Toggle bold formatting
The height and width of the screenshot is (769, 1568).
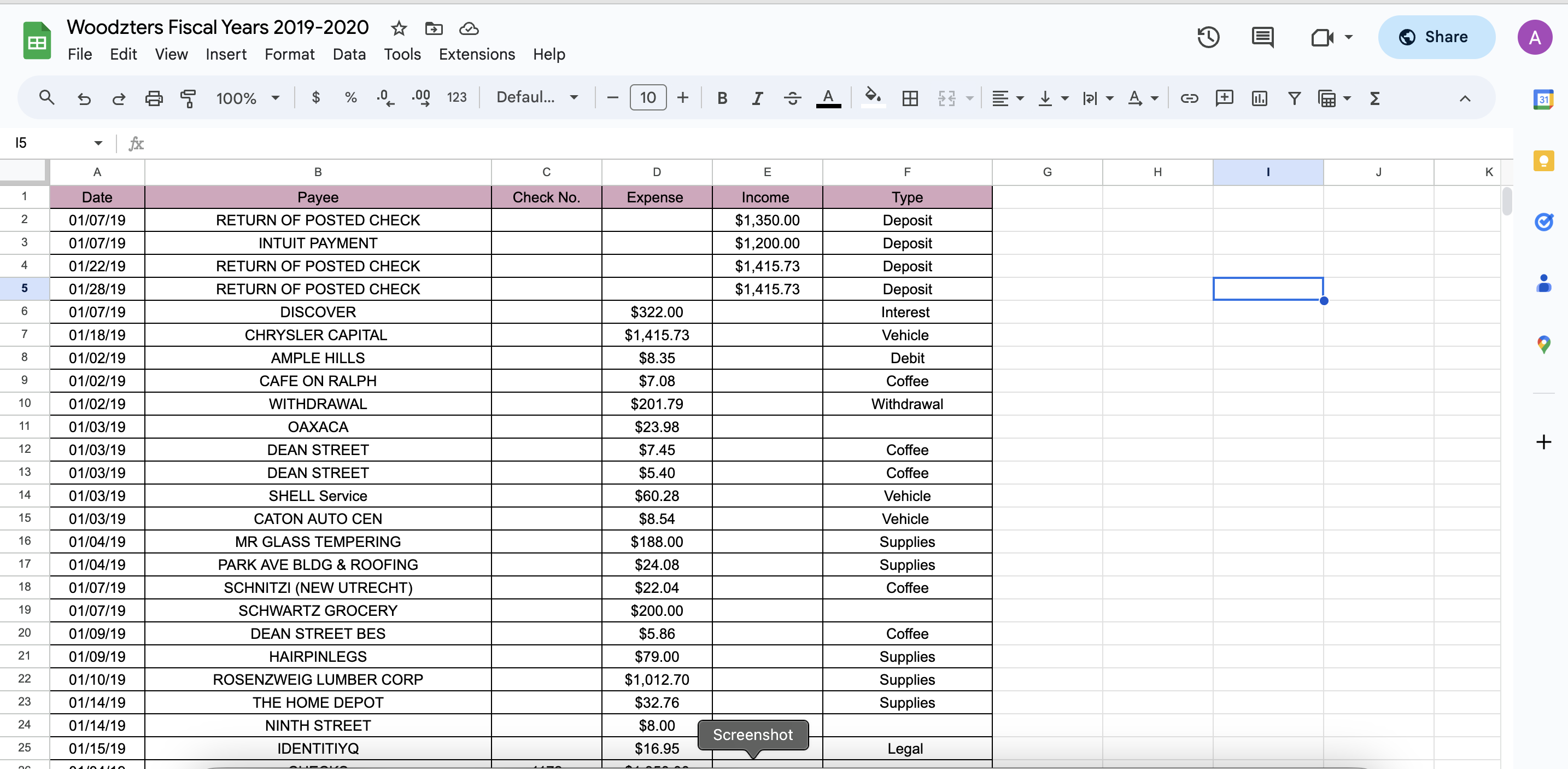(x=722, y=98)
